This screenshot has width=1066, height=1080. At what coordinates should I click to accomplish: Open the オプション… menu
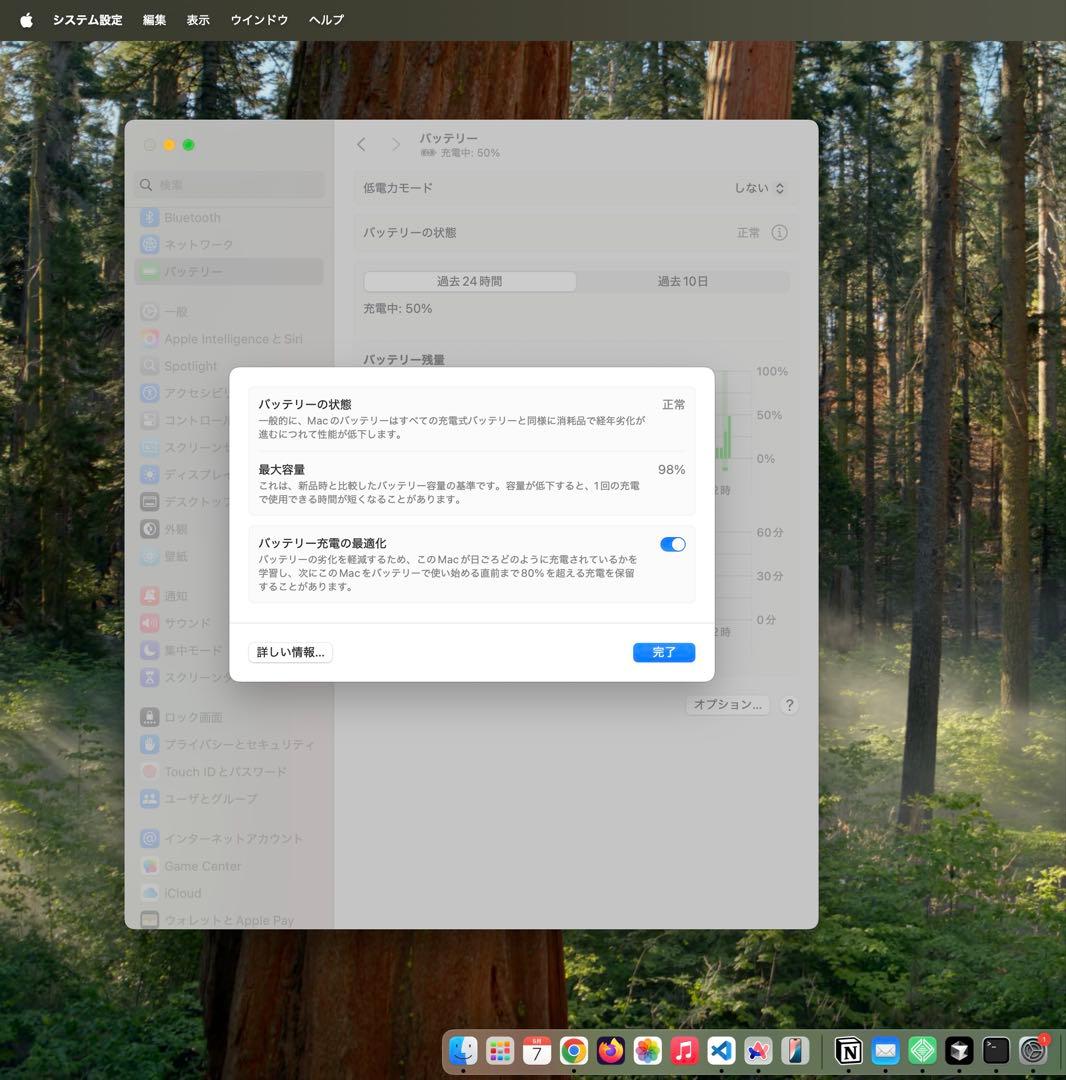click(x=727, y=704)
